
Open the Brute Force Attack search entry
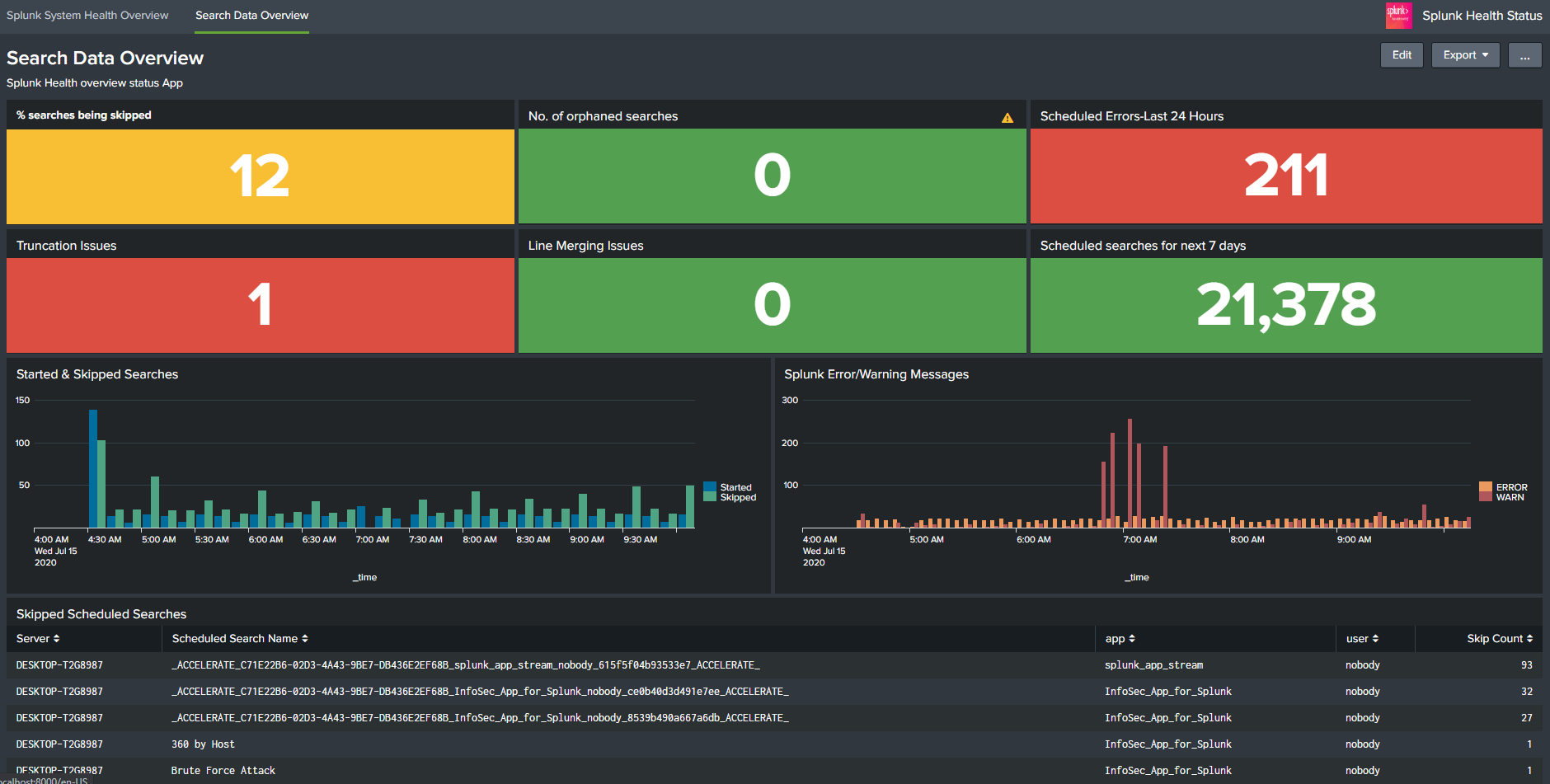223,770
